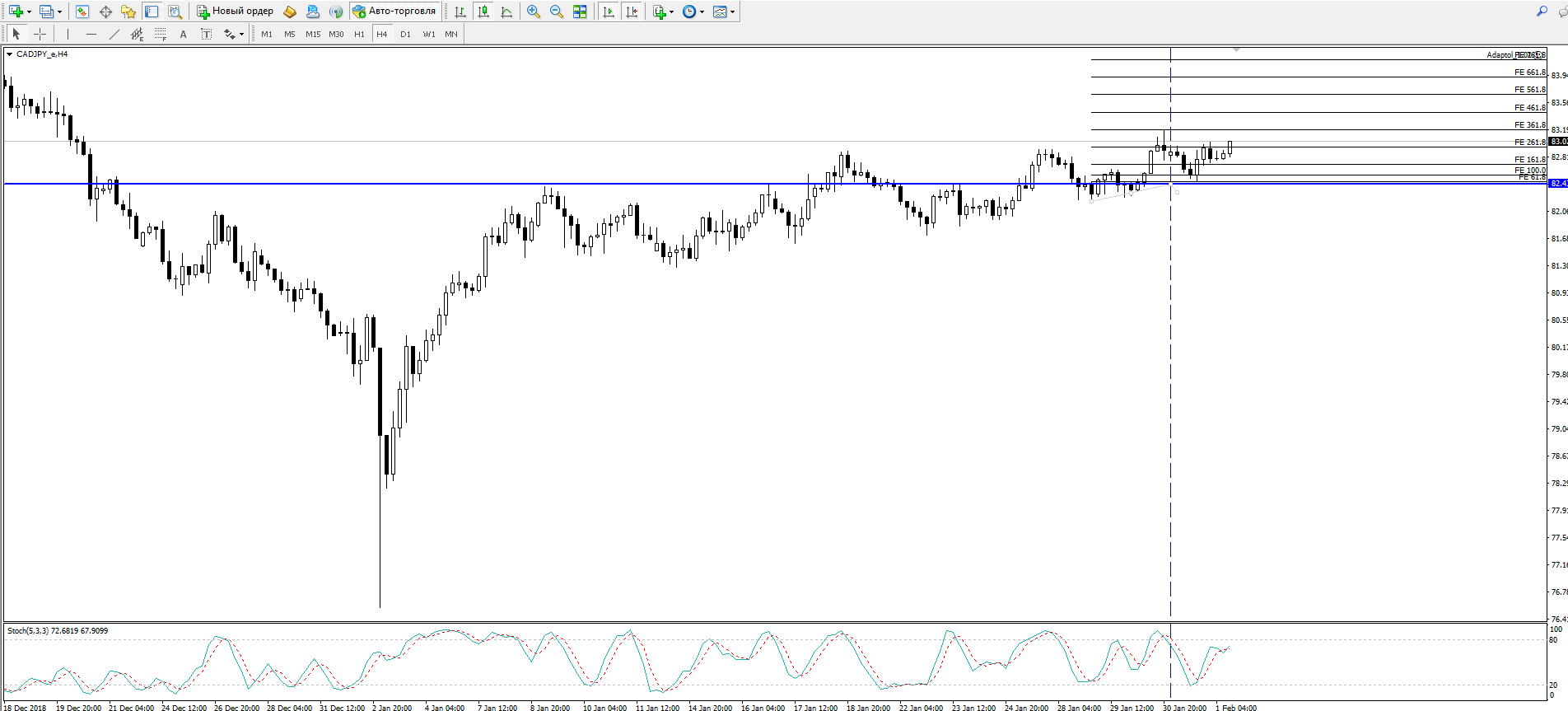Zoom in on the chart
Screen dimensions: 1568x711
point(534,12)
